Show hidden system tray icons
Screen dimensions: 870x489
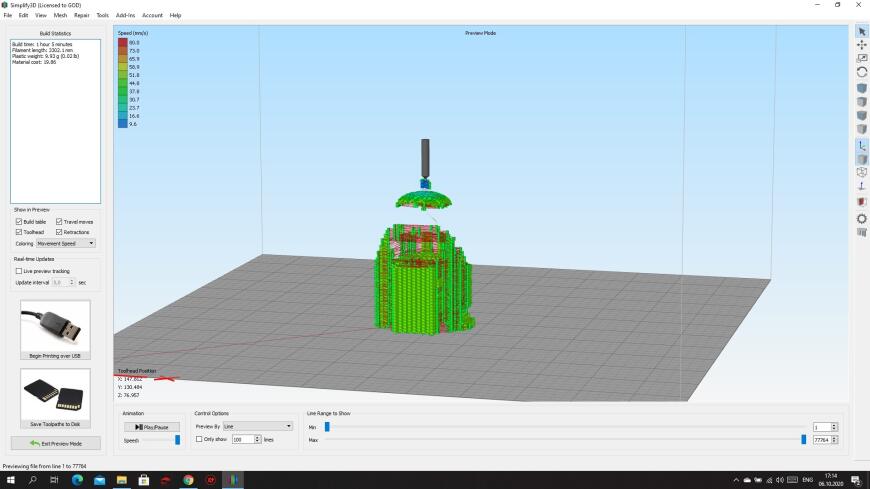[736, 480]
